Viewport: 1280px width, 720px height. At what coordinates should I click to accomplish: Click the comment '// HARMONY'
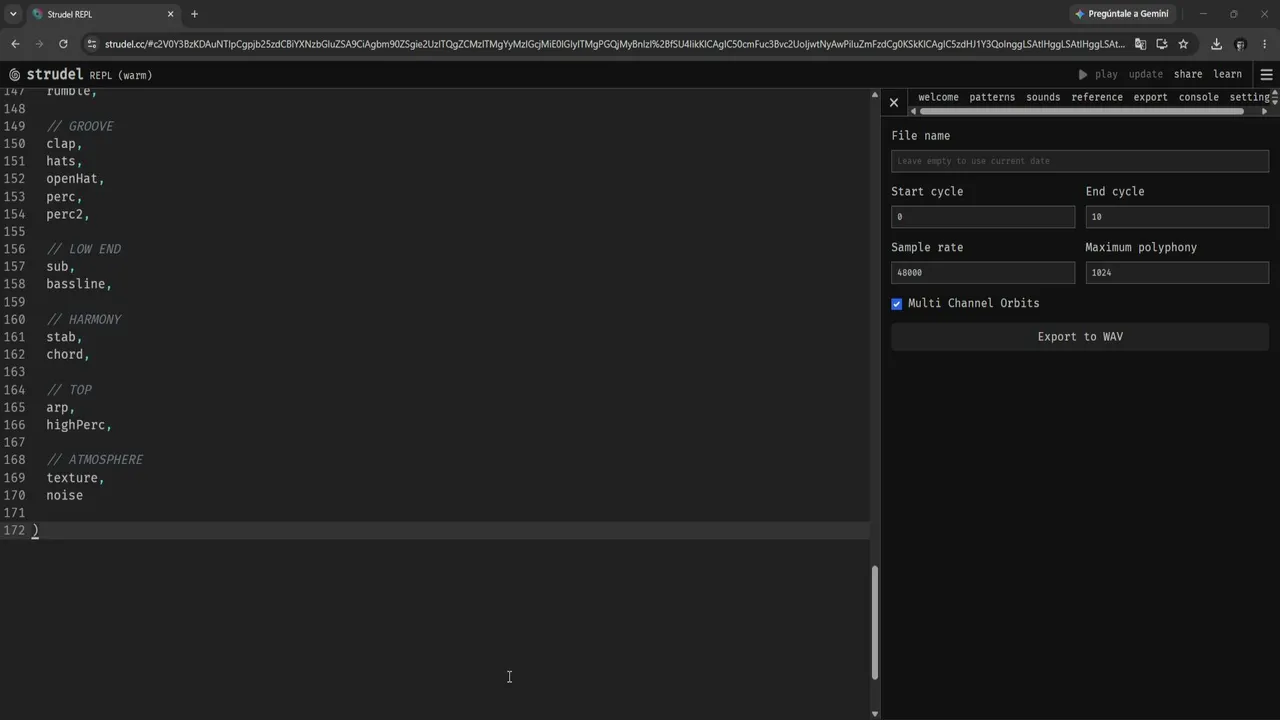tap(84, 319)
